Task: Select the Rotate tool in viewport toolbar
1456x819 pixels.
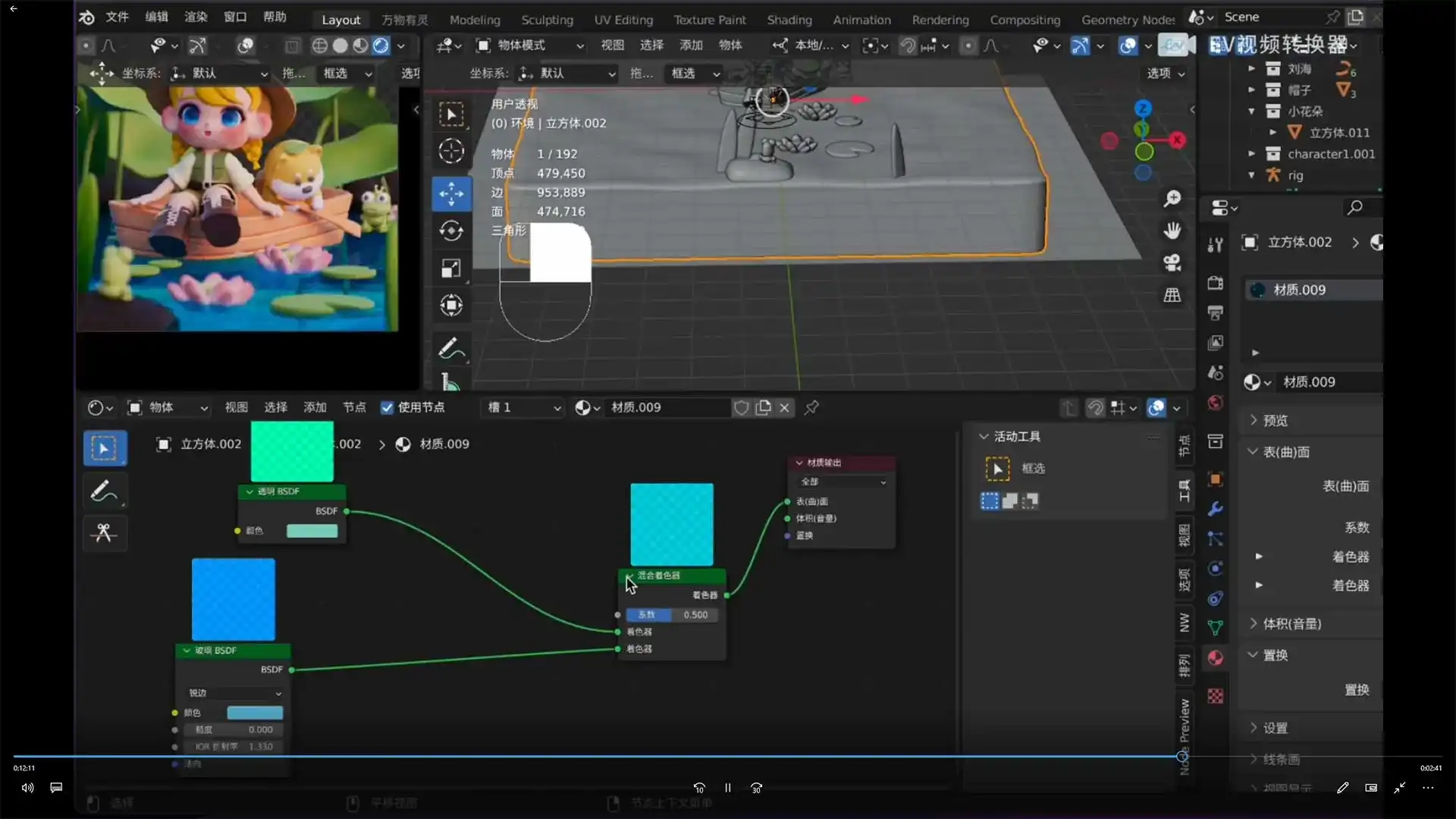Action: (451, 231)
